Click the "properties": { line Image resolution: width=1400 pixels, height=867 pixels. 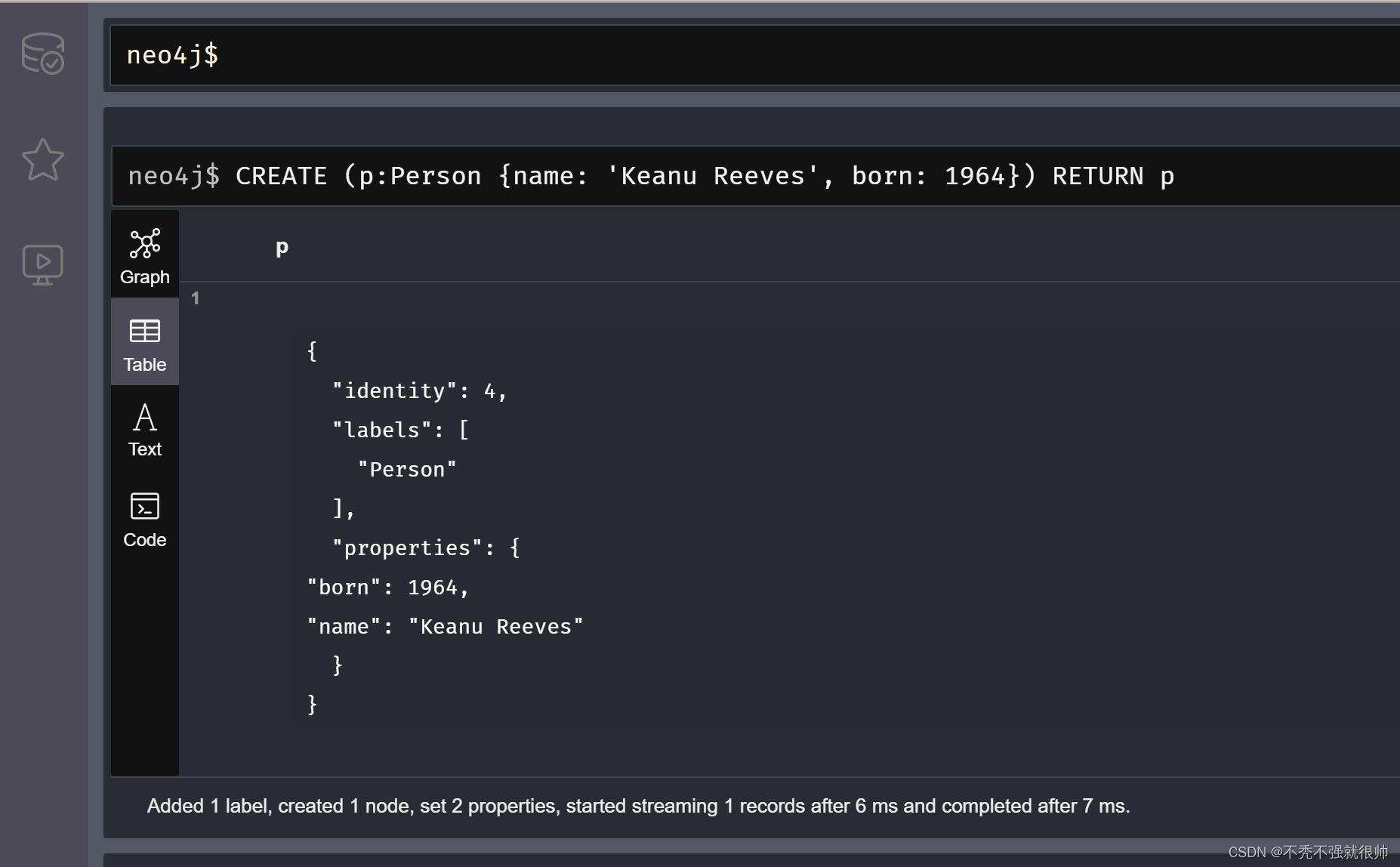click(427, 548)
